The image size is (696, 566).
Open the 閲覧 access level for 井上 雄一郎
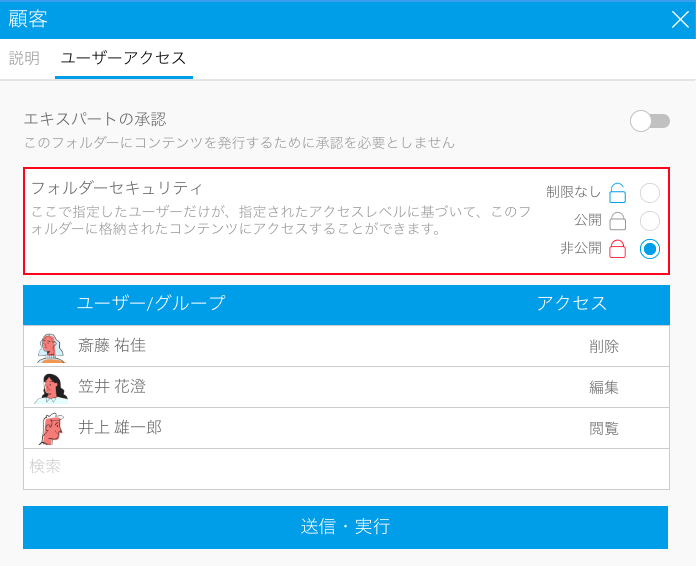tap(604, 428)
